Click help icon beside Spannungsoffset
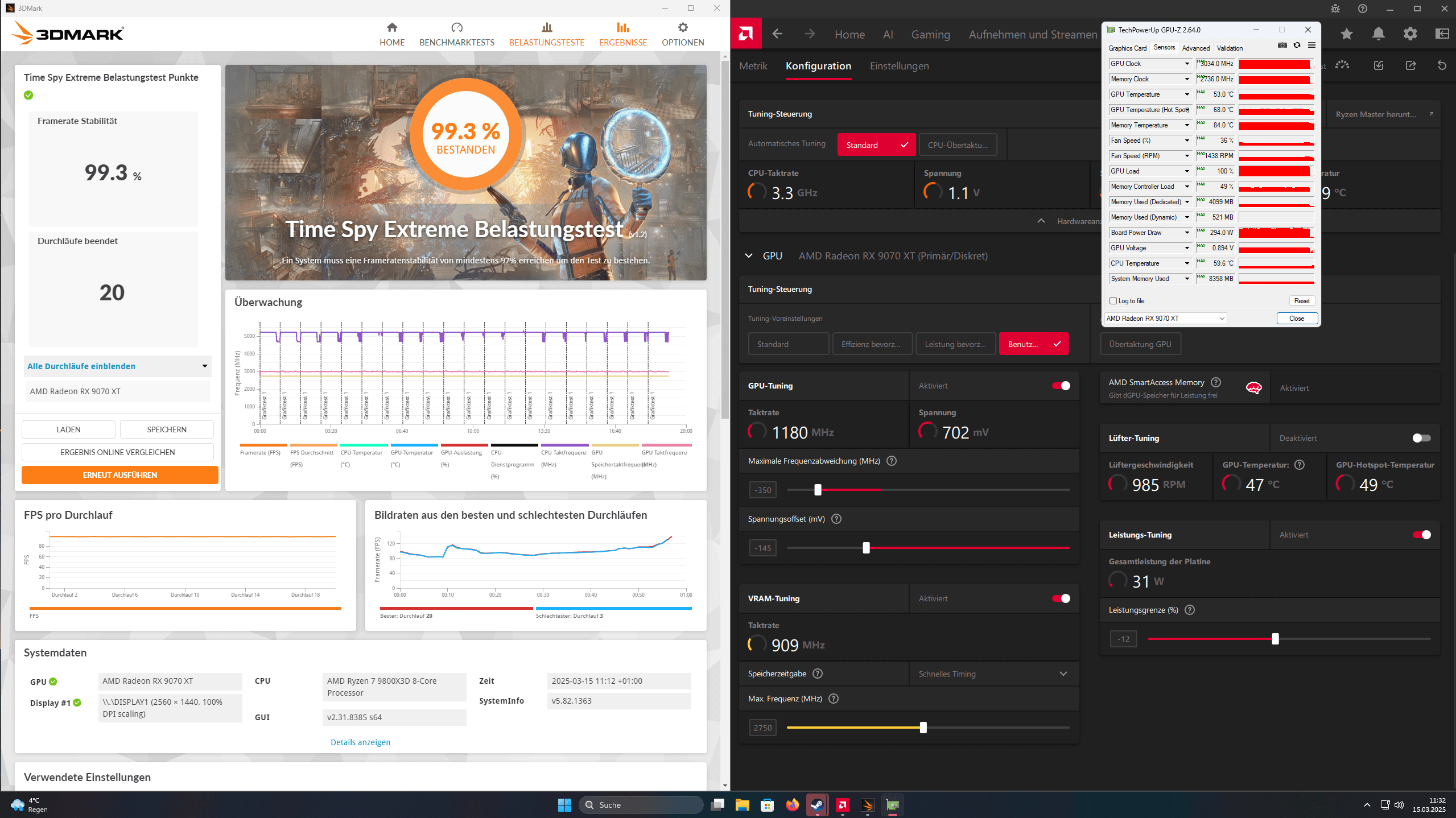The image size is (1456, 818). click(x=836, y=519)
